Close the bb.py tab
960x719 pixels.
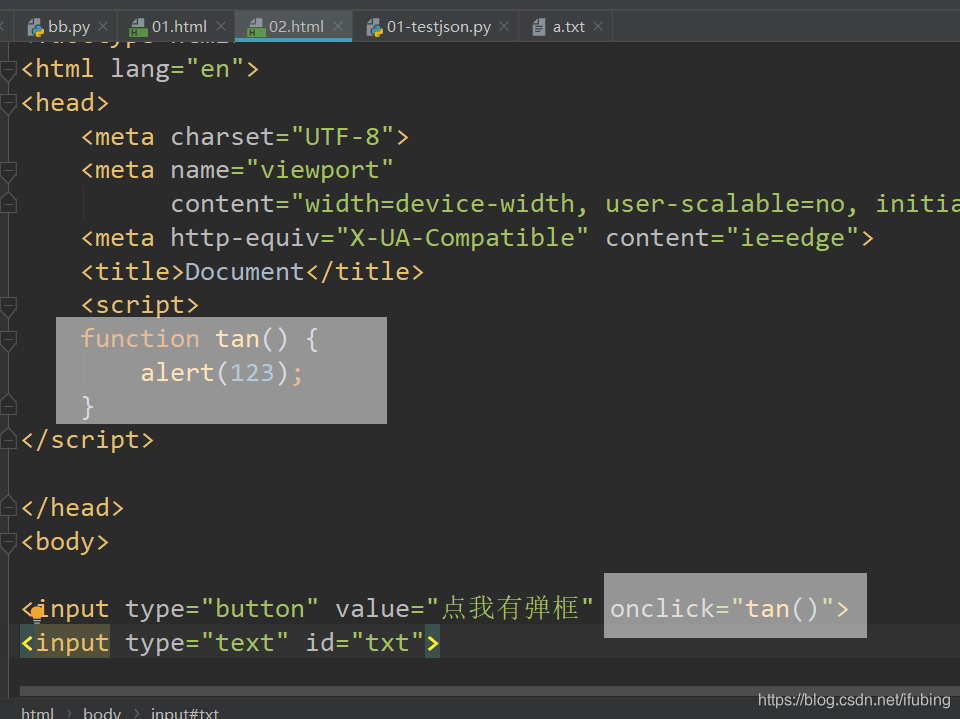coord(103,26)
